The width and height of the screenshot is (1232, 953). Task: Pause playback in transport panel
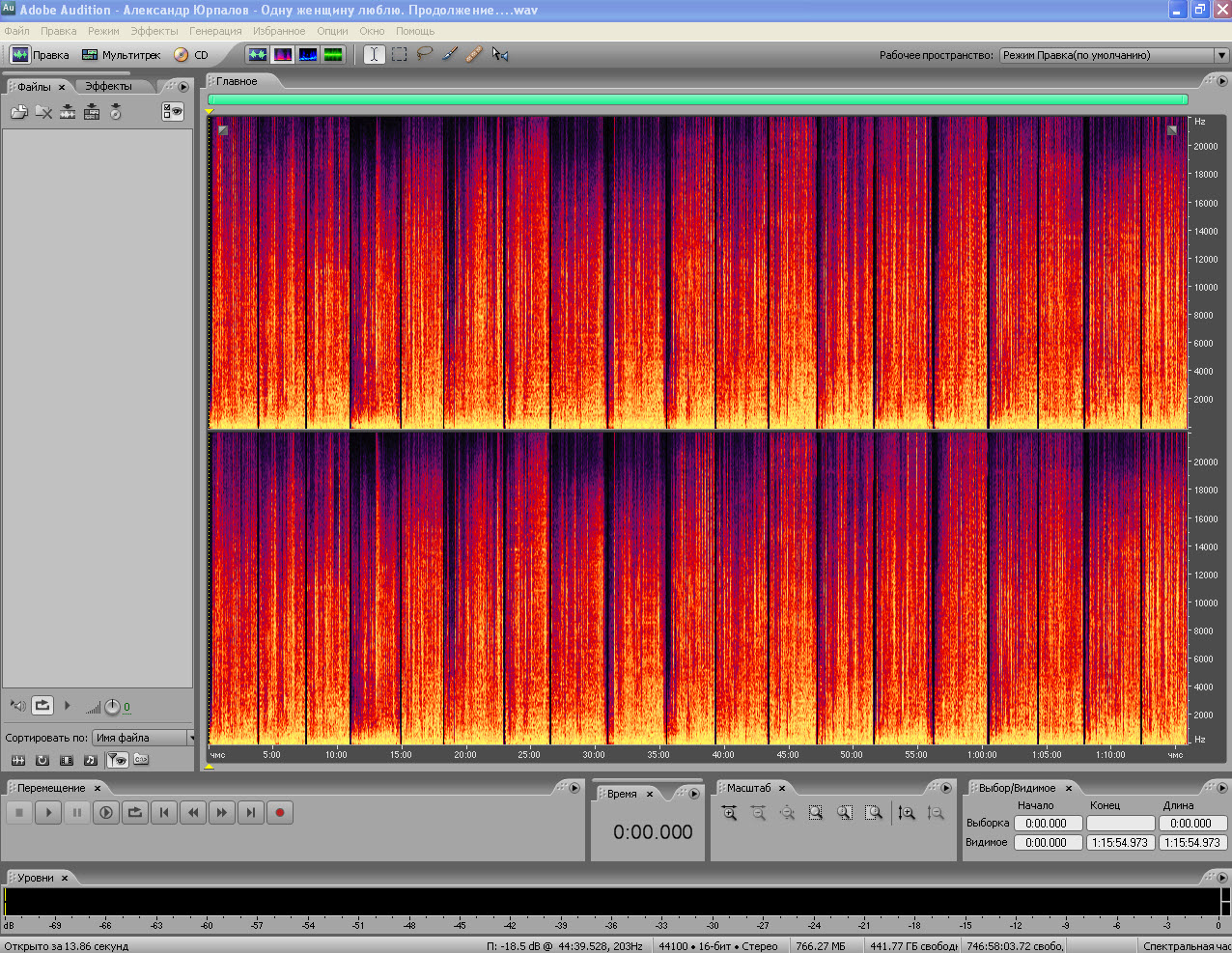pos(77,813)
